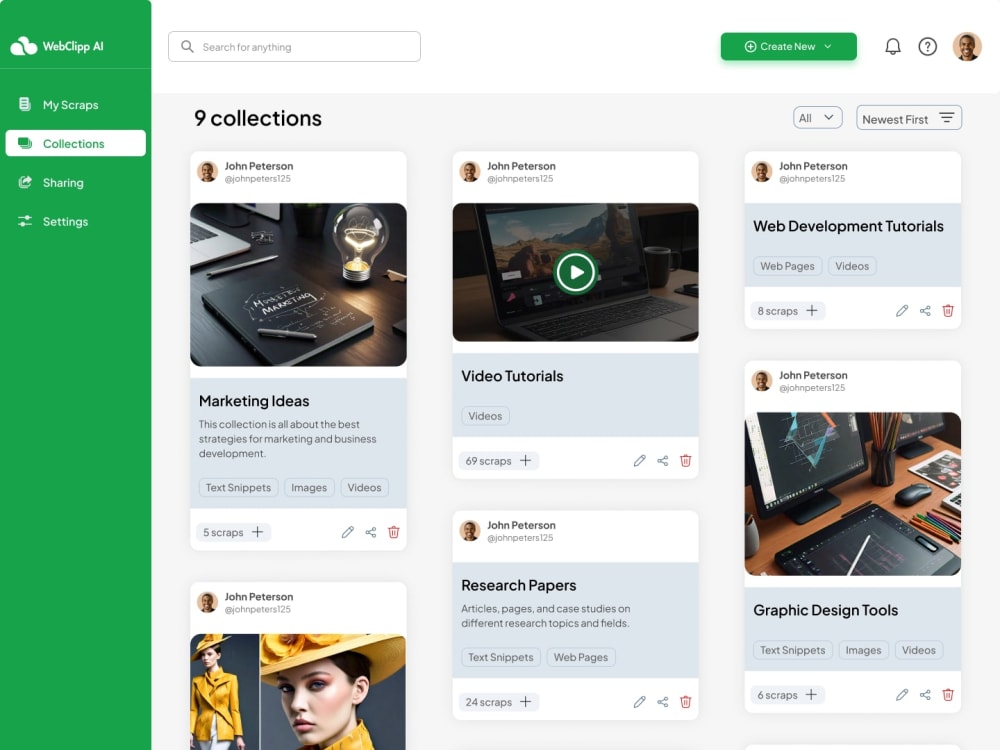Screen dimensions: 1000x750
Task: Open the Graphic Design Tools desk thumbnail
Action: pos(853,494)
